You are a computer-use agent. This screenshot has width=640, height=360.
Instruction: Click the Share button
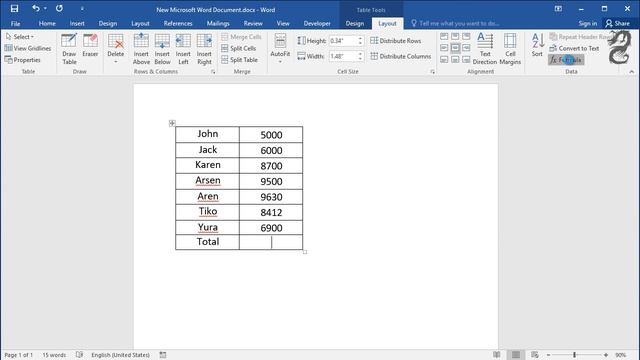point(618,23)
